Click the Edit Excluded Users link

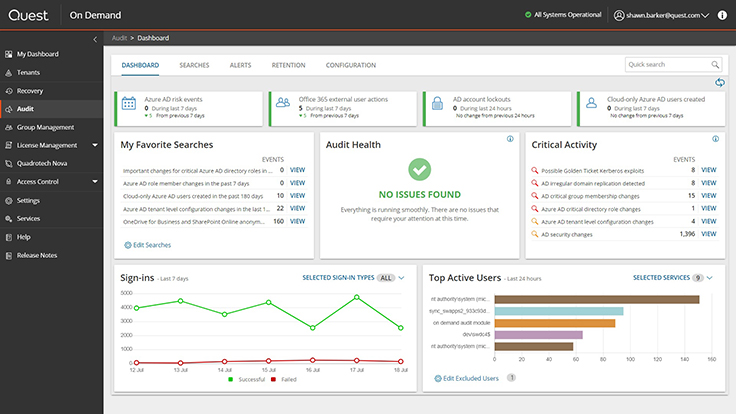click(x=467, y=378)
